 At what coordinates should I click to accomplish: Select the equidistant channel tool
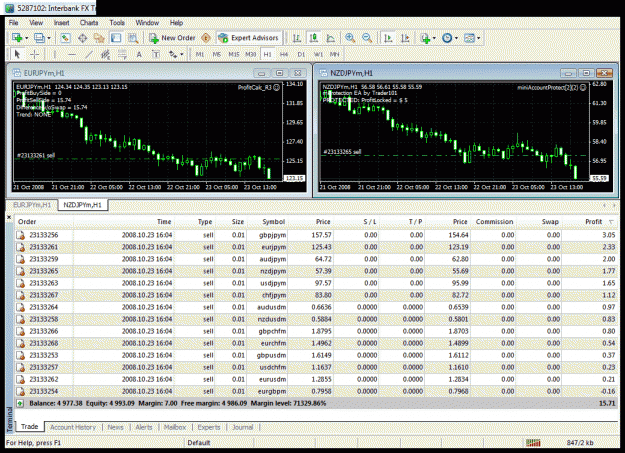(105, 54)
